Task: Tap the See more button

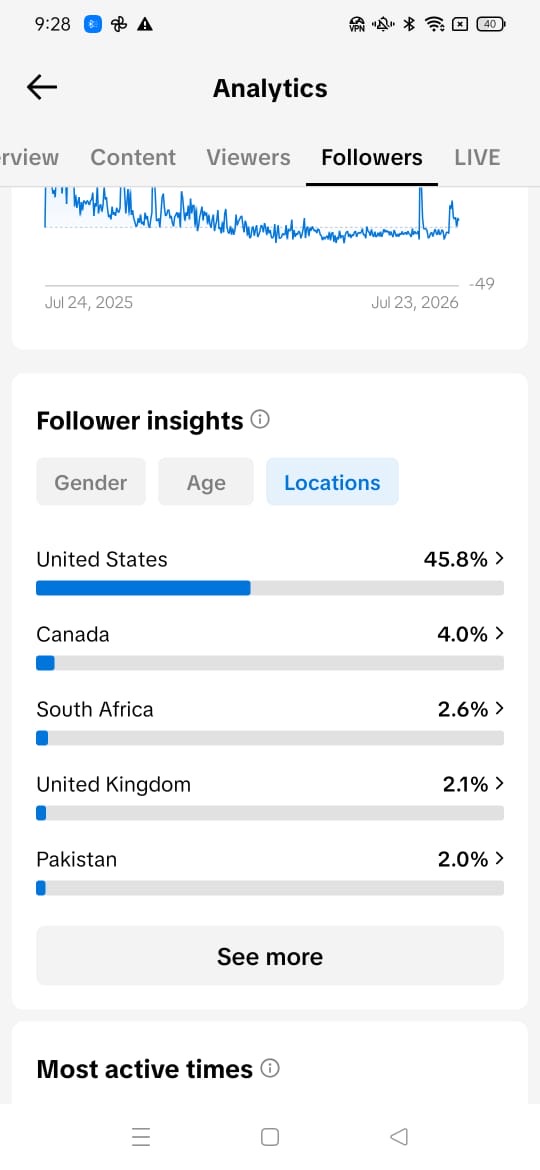Action: pyautogui.click(x=270, y=956)
